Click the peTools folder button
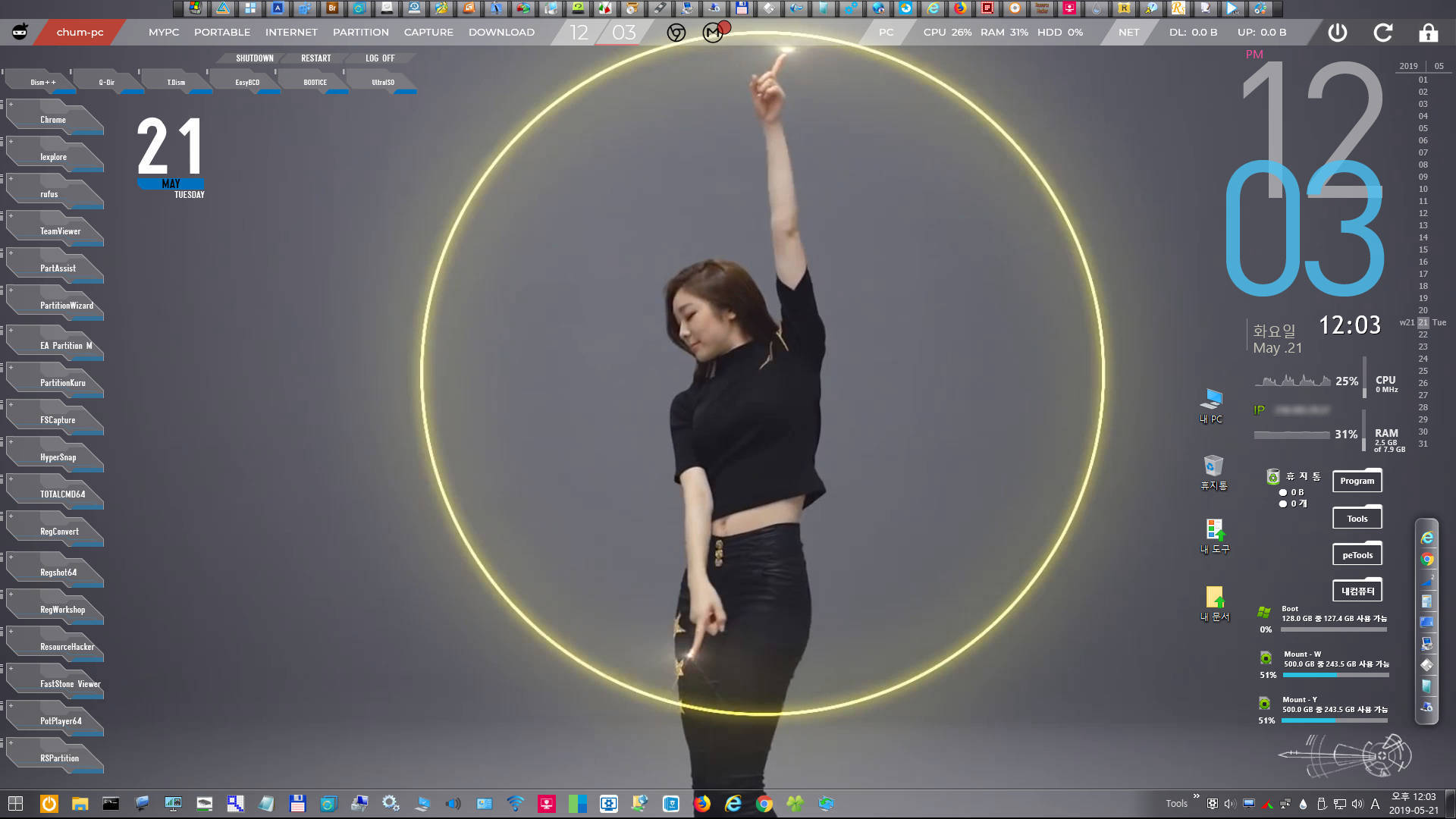The image size is (1456, 819). point(1357,554)
